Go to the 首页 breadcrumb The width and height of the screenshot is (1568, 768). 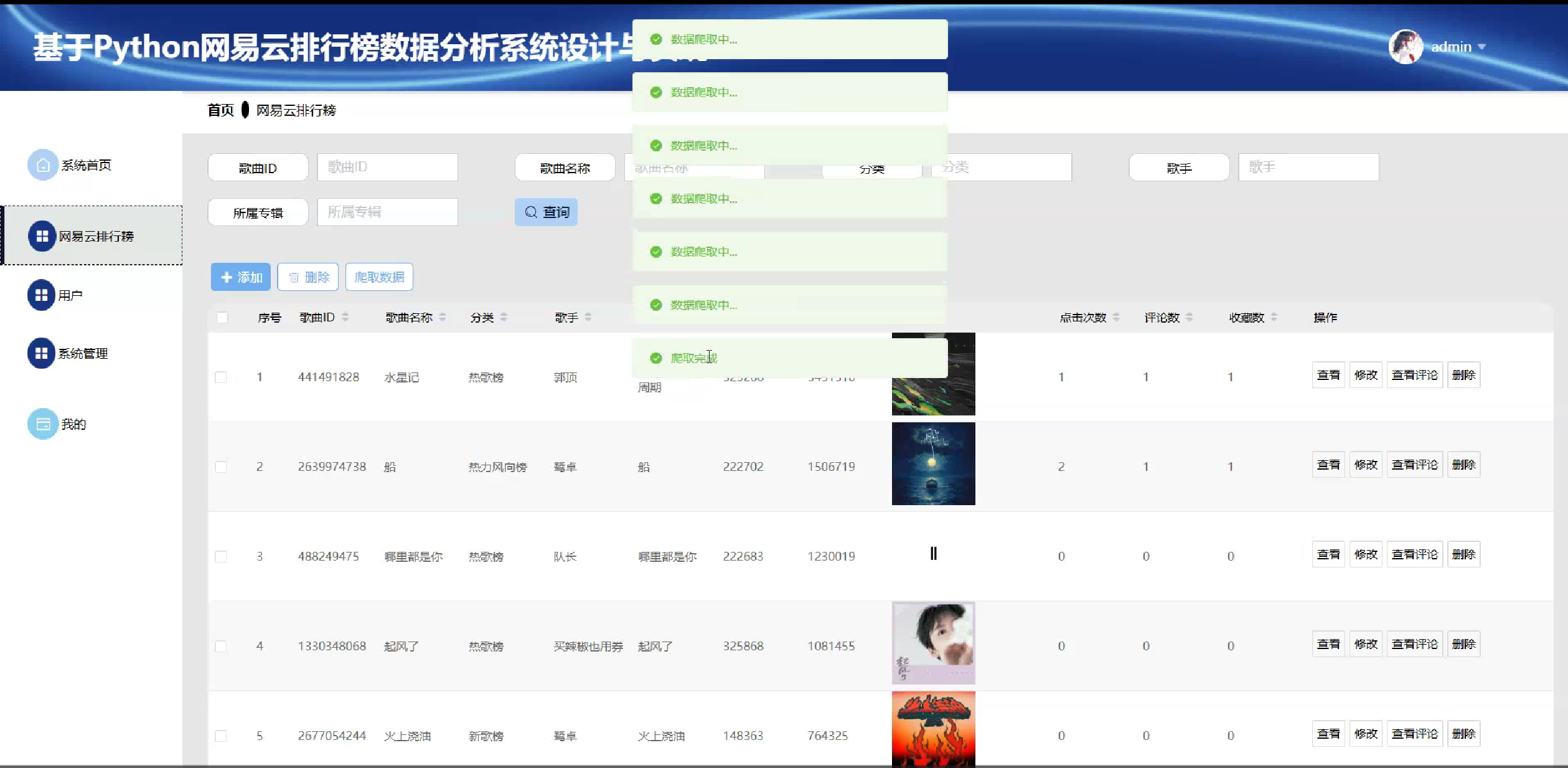click(x=220, y=110)
